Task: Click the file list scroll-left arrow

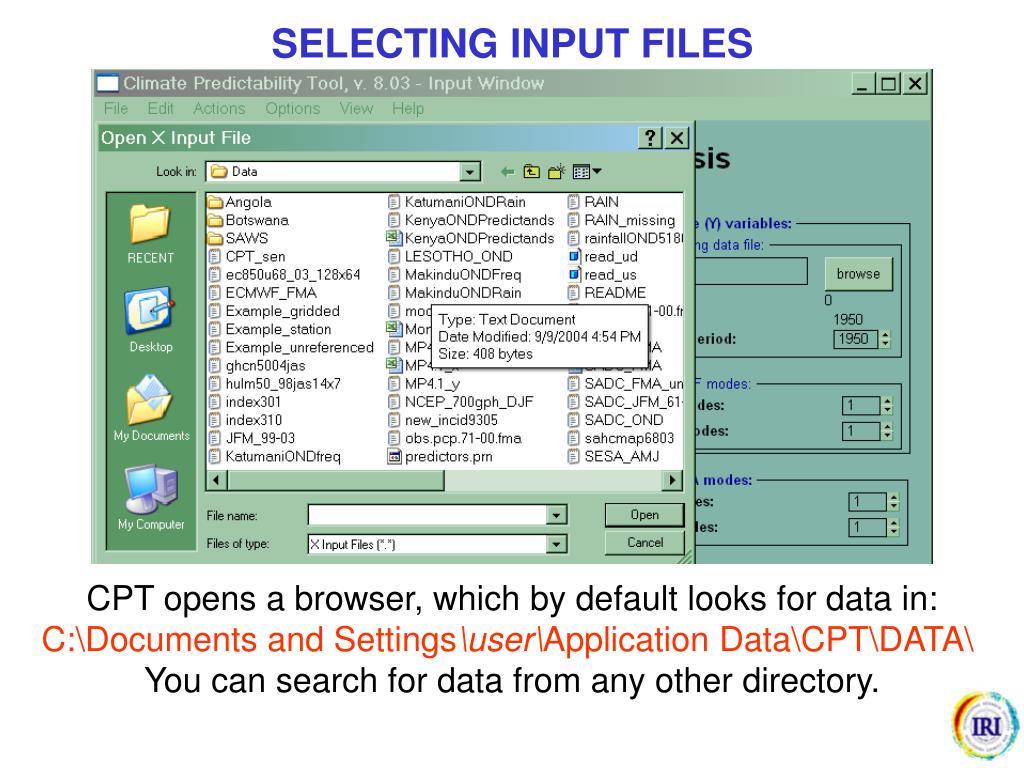Action: click(217, 481)
